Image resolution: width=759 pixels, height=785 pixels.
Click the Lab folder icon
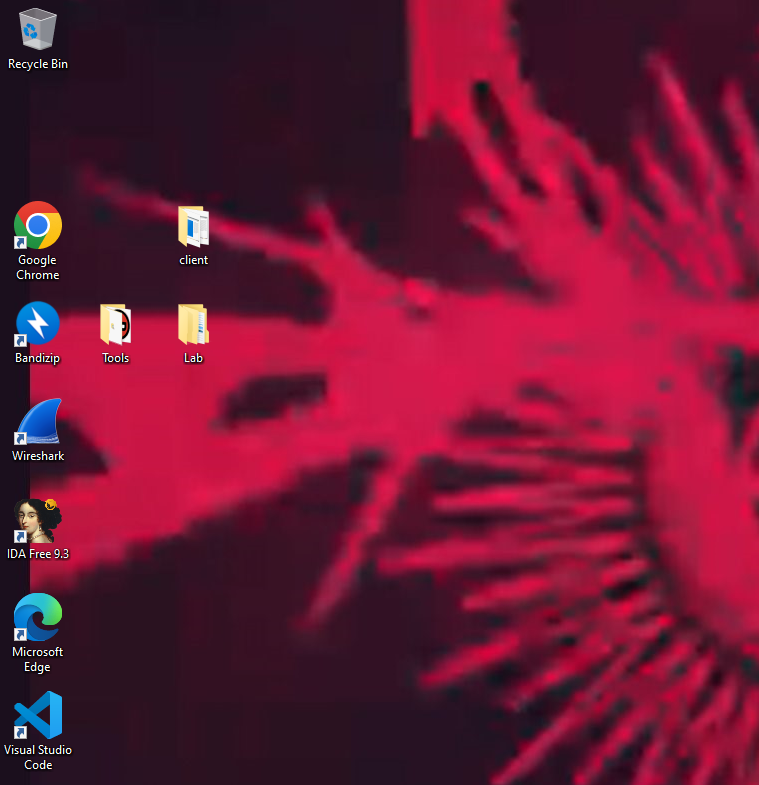(x=193, y=324)
